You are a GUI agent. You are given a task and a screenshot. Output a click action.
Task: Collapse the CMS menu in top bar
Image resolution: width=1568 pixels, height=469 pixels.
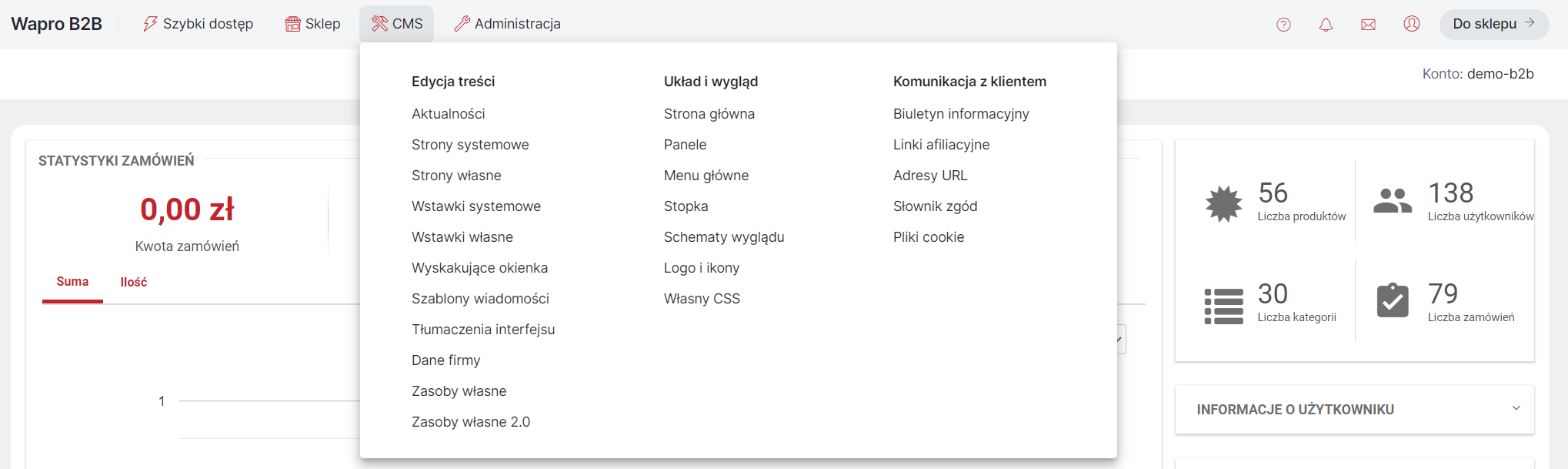pyautogui.click(x=397, y=24)
